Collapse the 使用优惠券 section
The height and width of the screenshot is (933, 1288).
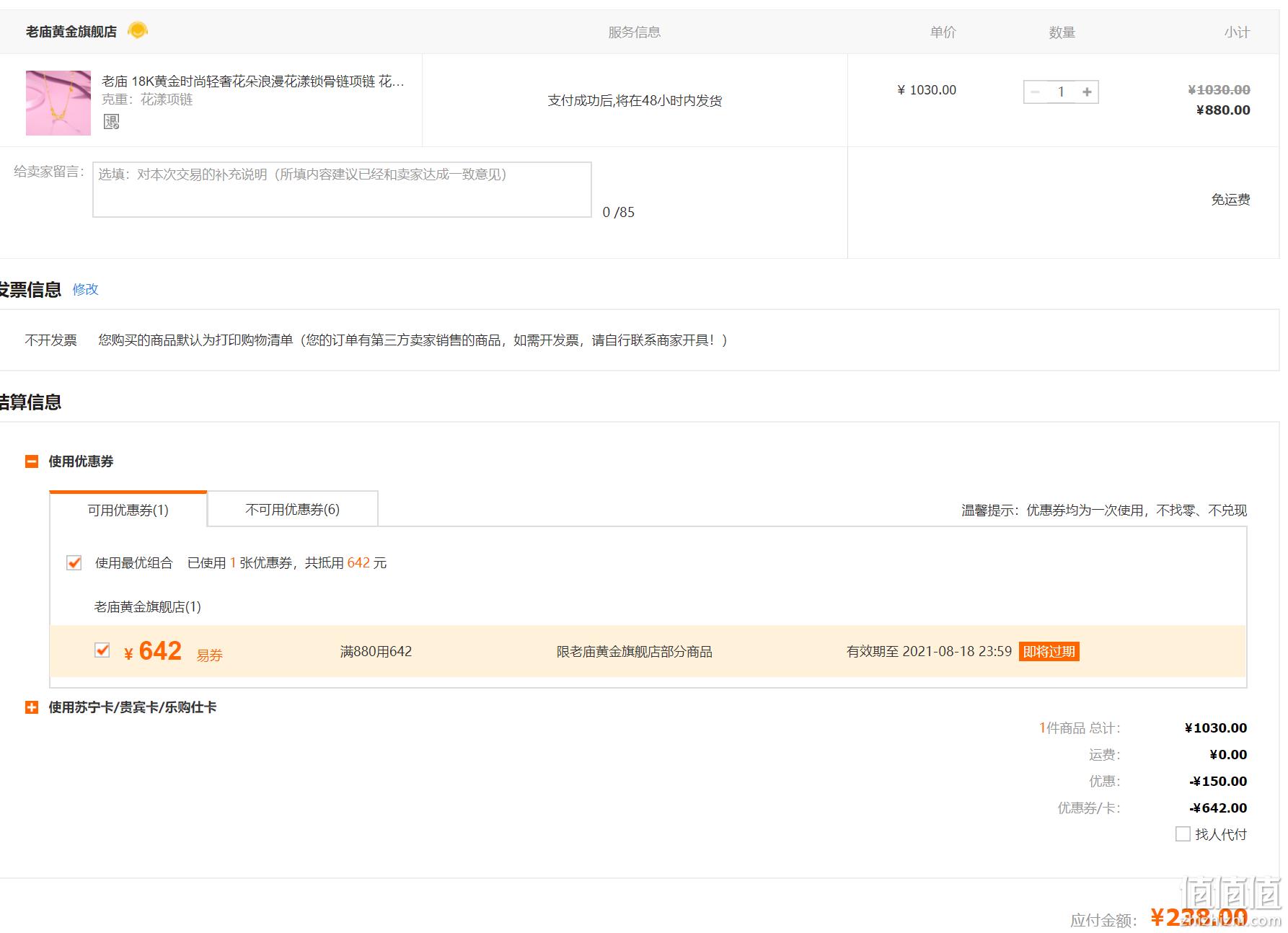tap(32, 461)
